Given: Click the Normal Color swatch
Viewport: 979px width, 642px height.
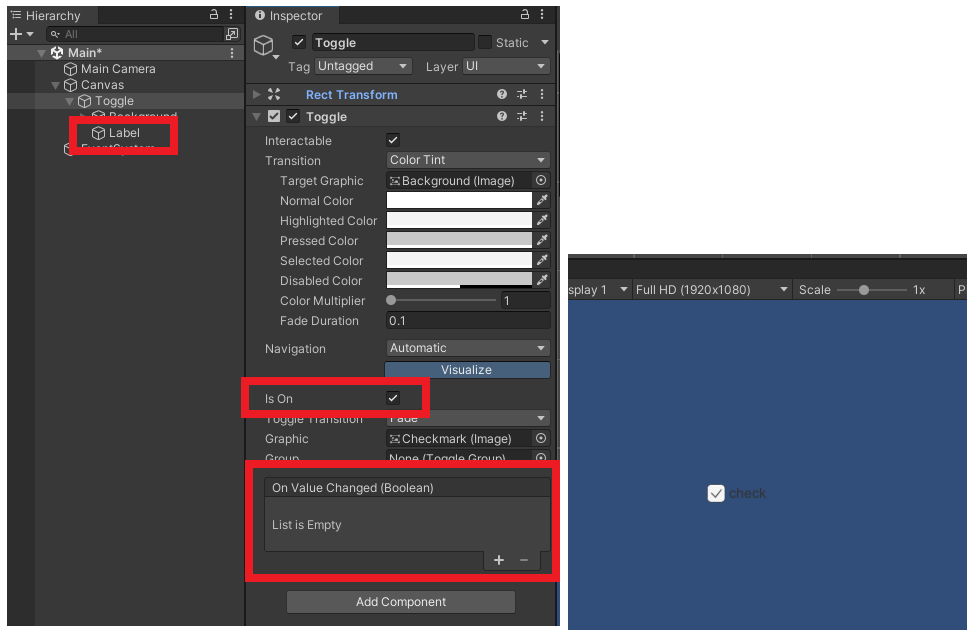Looking at the screenshot, I should 459,200.
